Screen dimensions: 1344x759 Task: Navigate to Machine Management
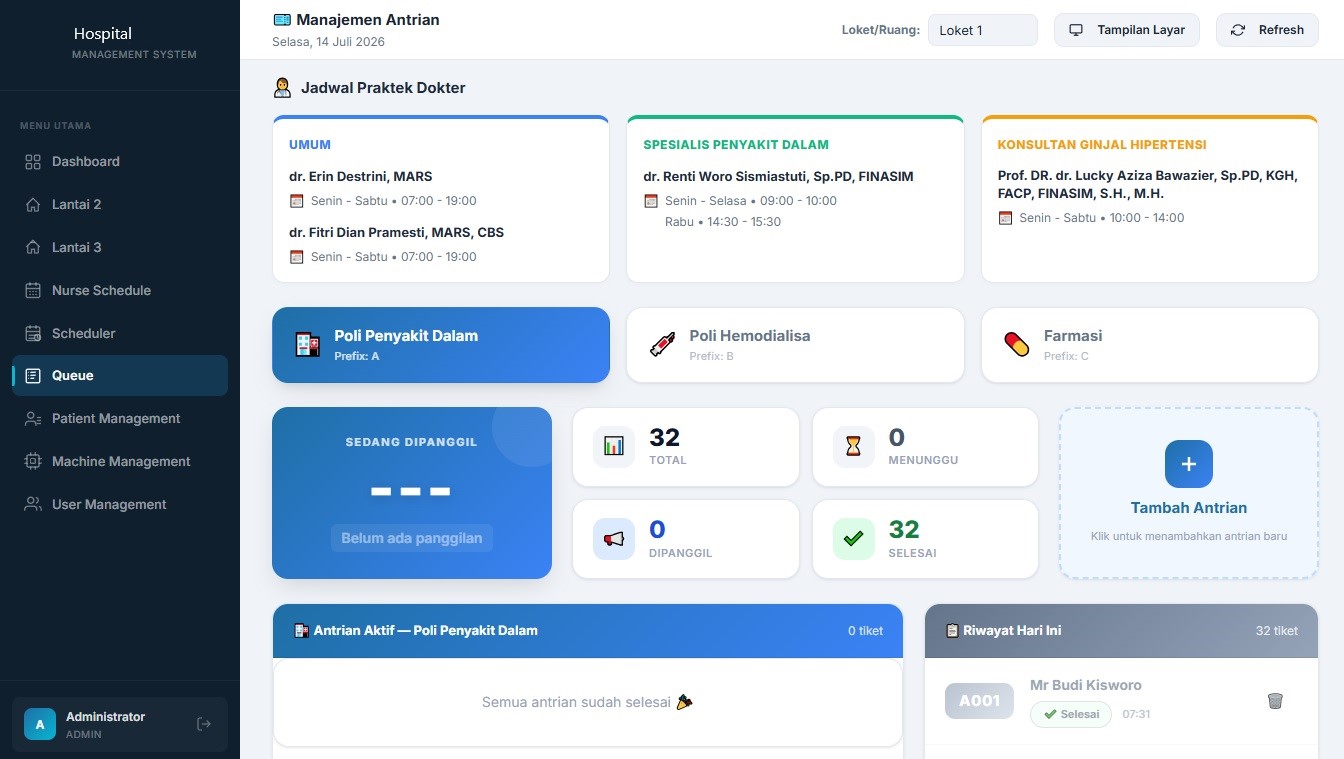tap(120, 462)
